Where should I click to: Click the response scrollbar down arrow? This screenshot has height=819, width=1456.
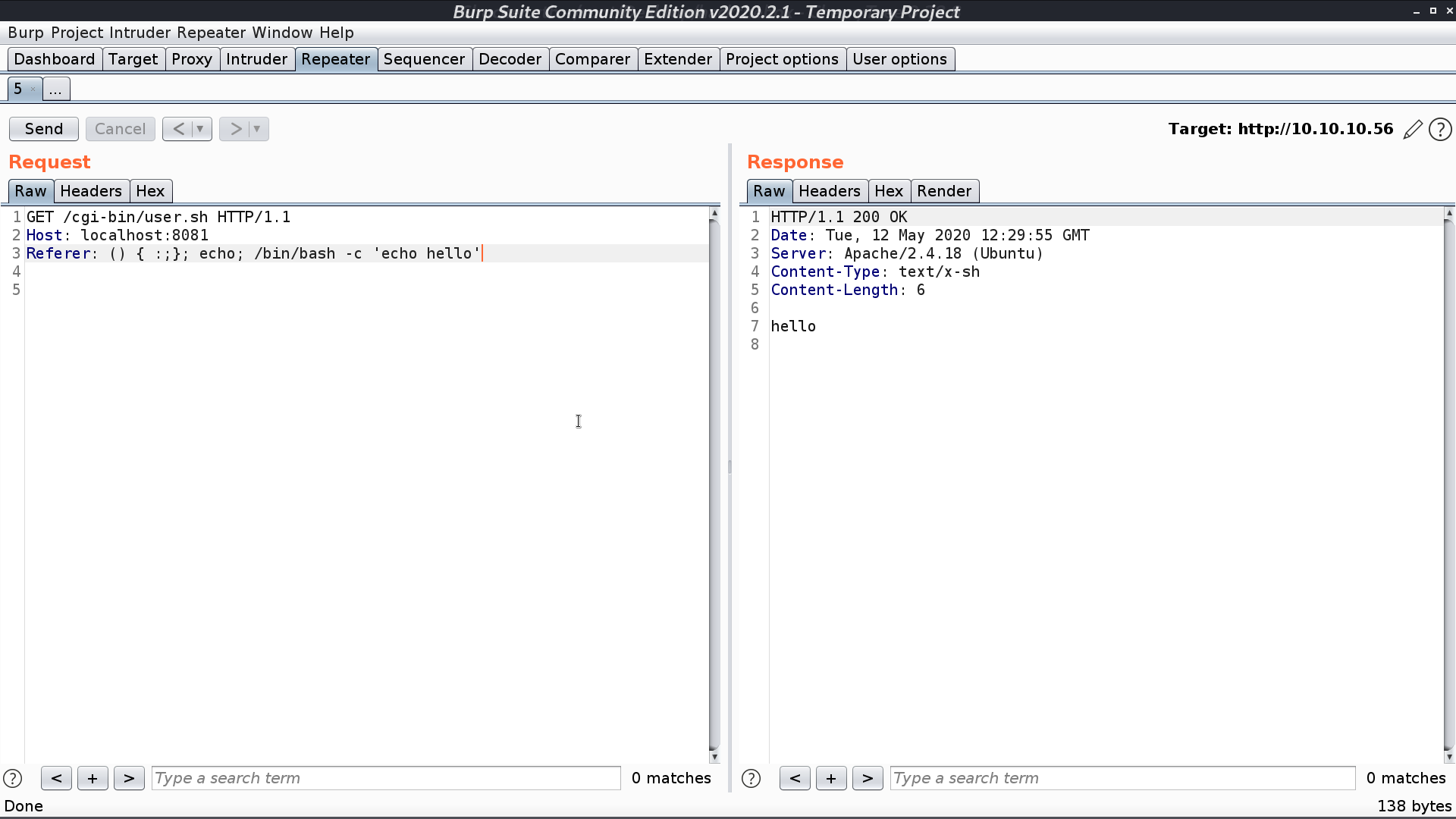[x=1449, y=757]
